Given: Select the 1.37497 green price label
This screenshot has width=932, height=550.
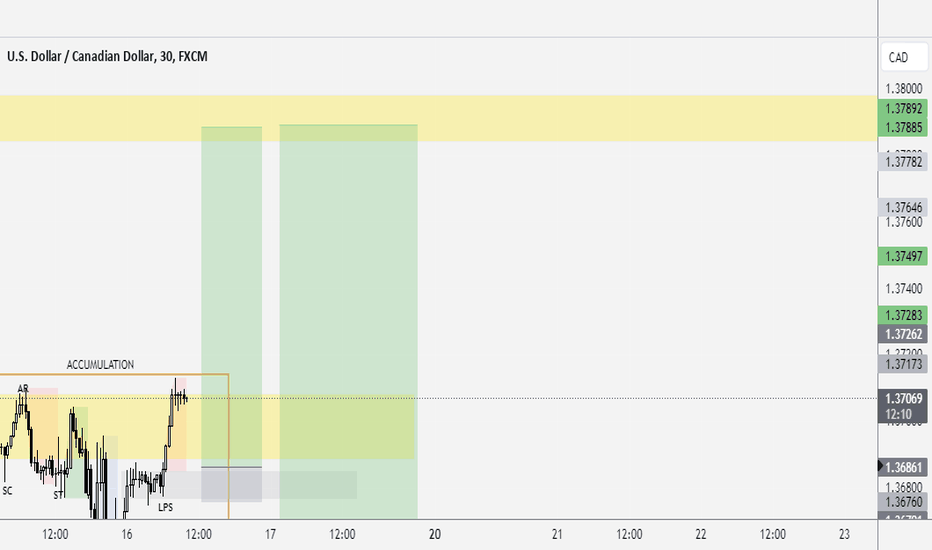Looking at the screenshot, I should pos(903,256).
